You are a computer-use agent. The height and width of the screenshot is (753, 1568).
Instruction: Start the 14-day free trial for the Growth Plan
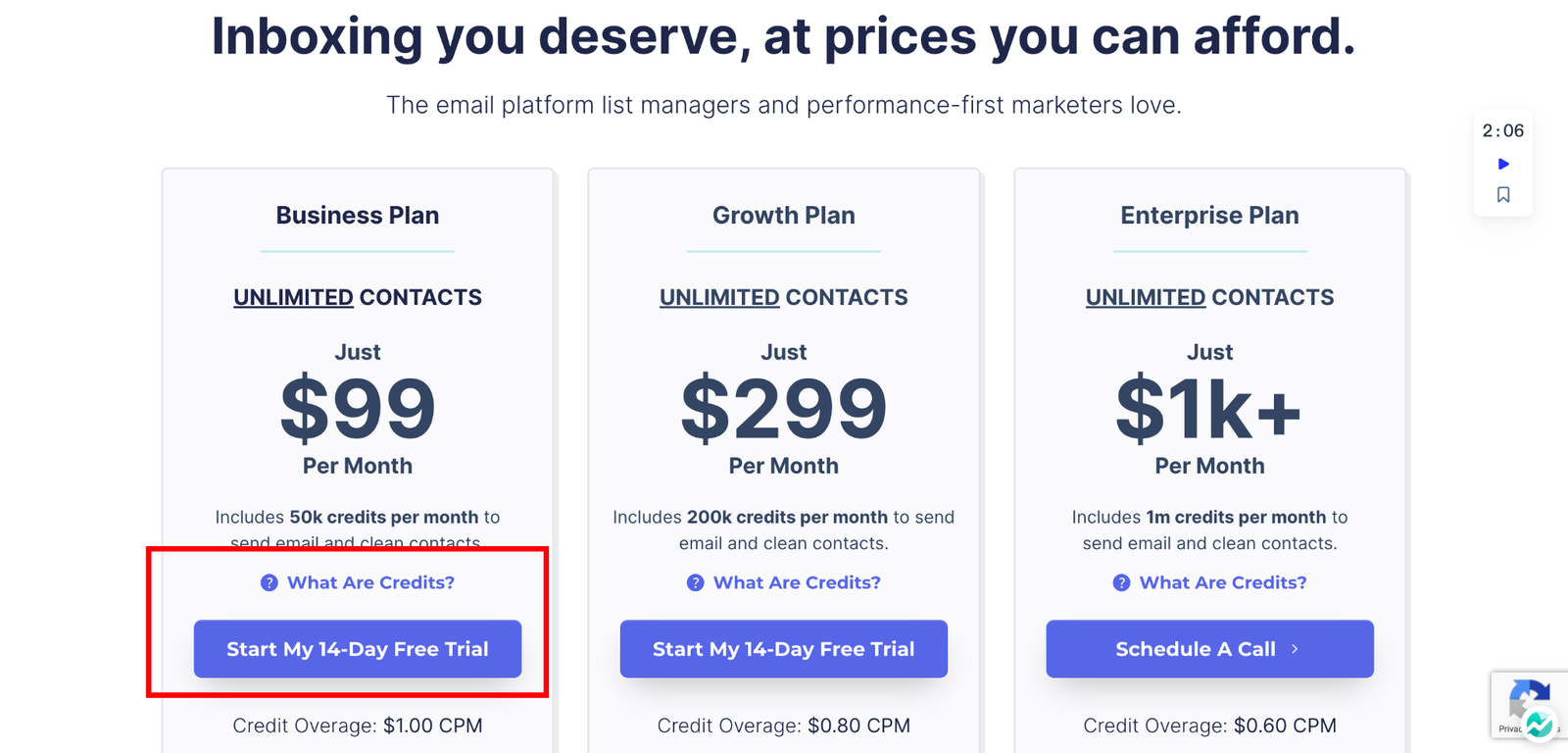784,649
